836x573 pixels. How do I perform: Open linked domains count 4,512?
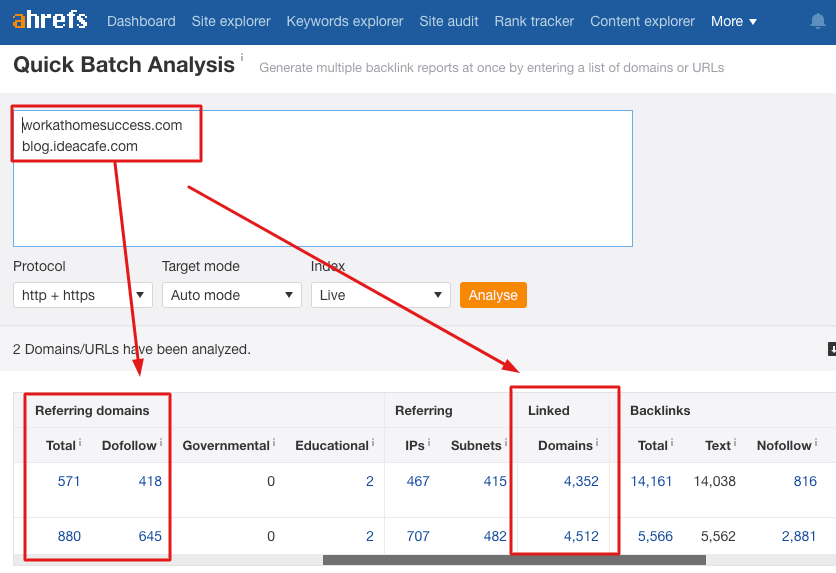pyautogui.click(x=581, y=536)
